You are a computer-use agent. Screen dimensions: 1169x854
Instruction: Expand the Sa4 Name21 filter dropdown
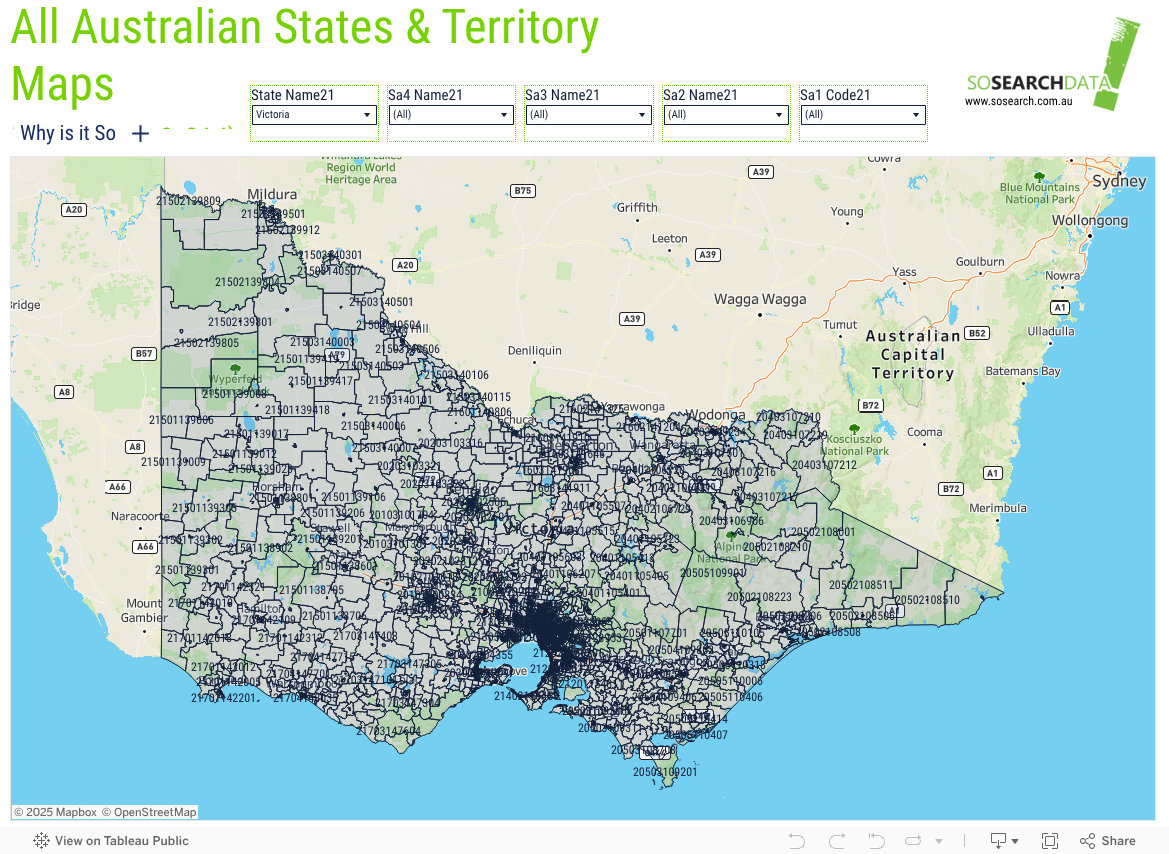pyautogui.click(x=450, y=114)
